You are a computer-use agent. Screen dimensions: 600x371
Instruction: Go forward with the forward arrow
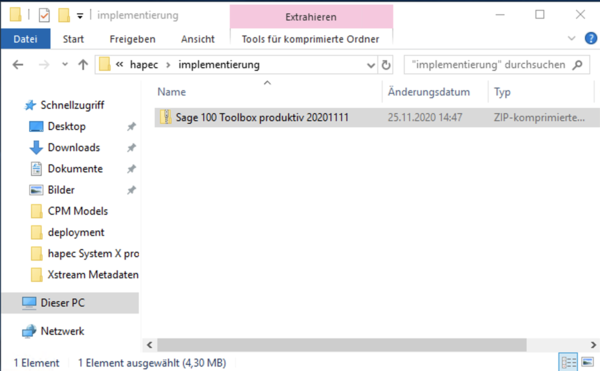[44, 65]
